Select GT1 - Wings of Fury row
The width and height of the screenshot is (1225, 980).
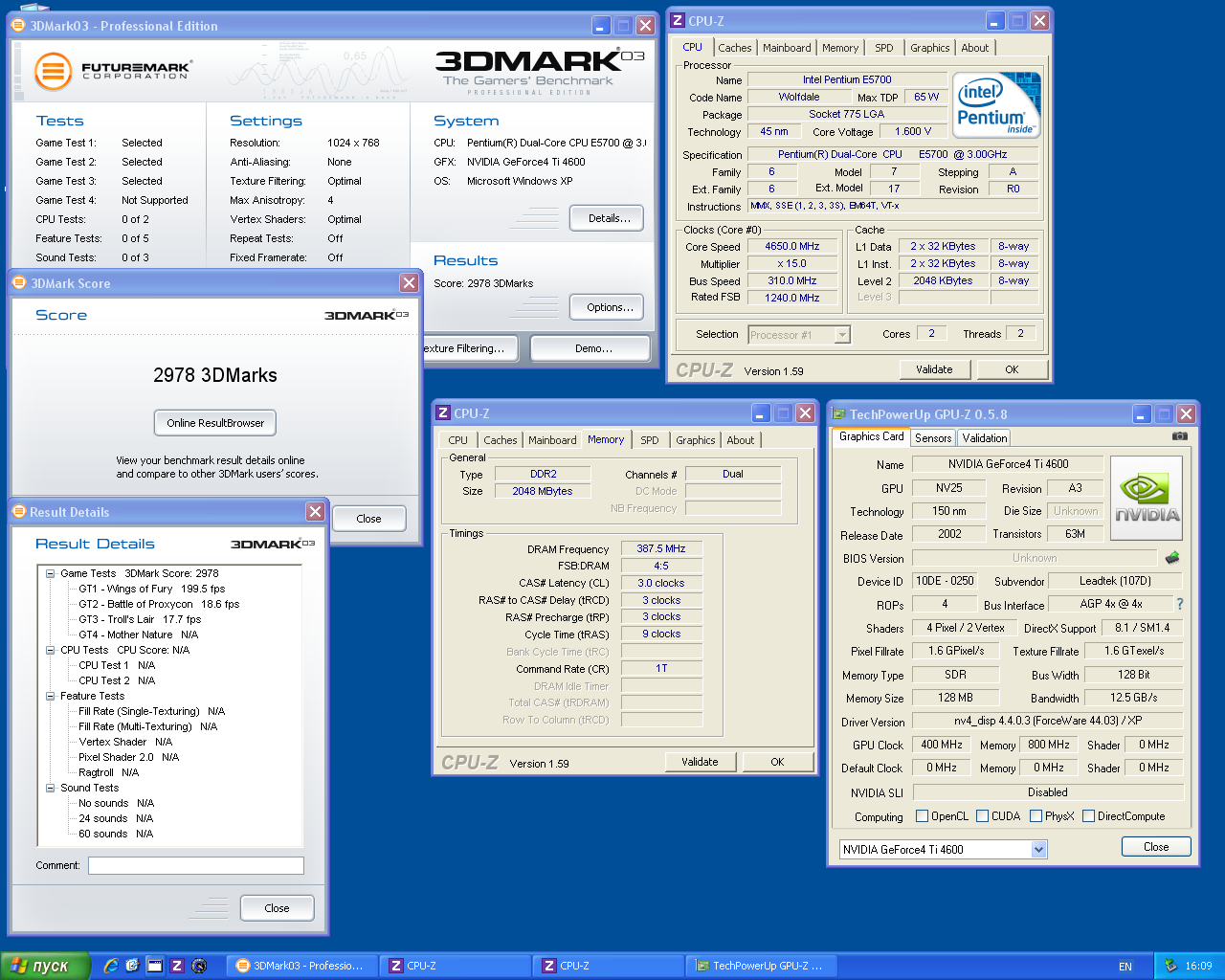pos(151,589)
